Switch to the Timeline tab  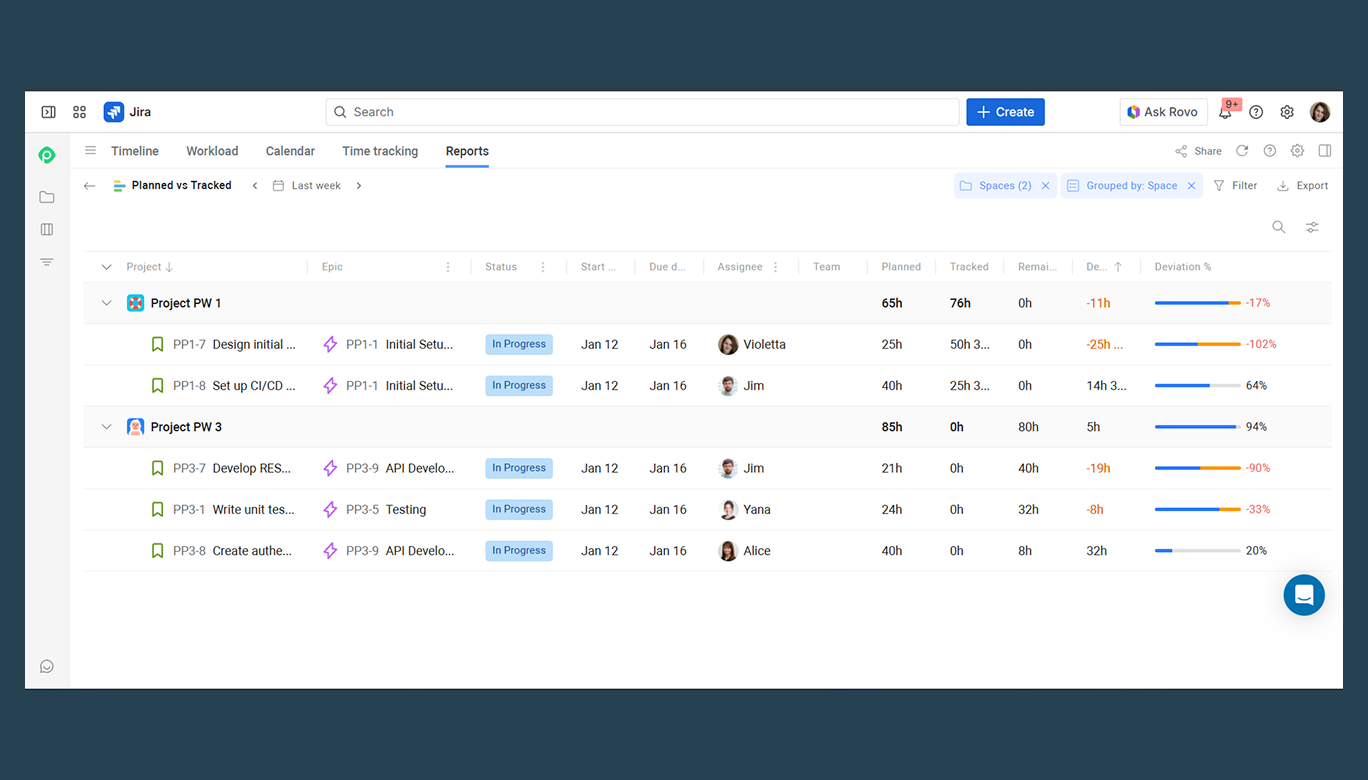click(x=135, y=151)
